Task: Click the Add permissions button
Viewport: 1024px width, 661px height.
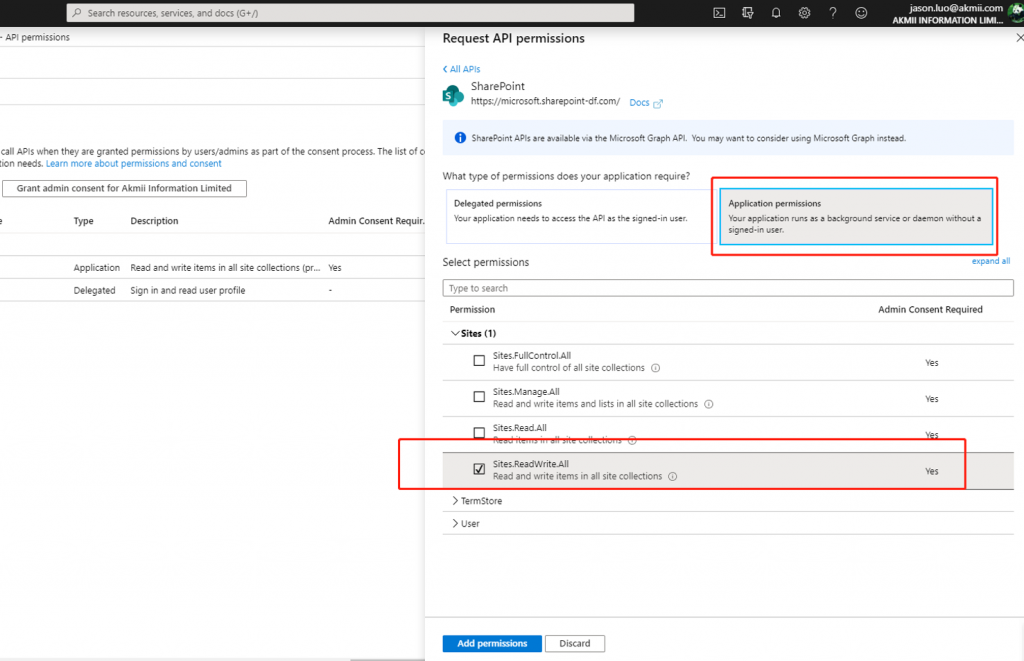Action: 492,643
